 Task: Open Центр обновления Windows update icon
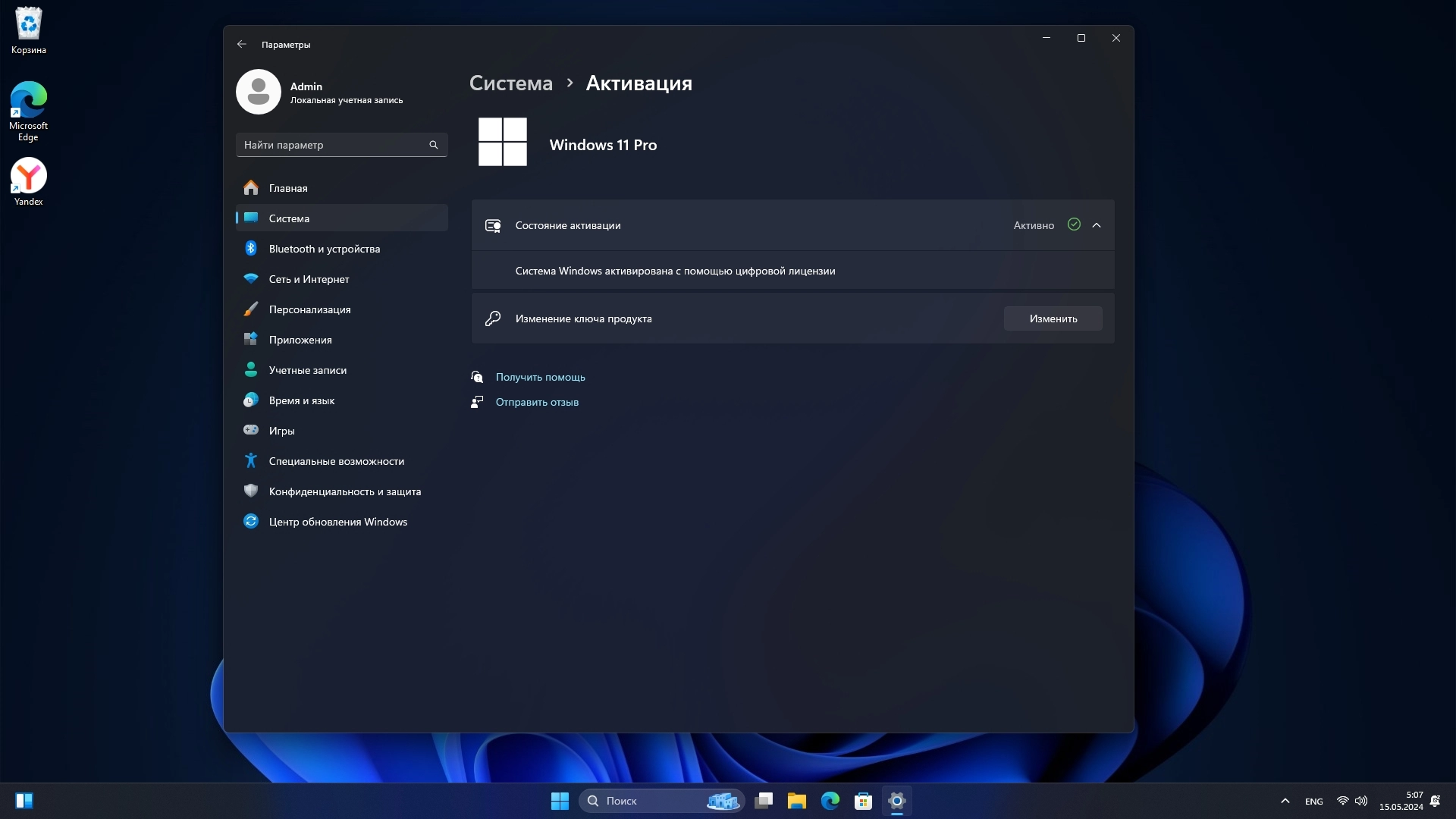[251, 522]
